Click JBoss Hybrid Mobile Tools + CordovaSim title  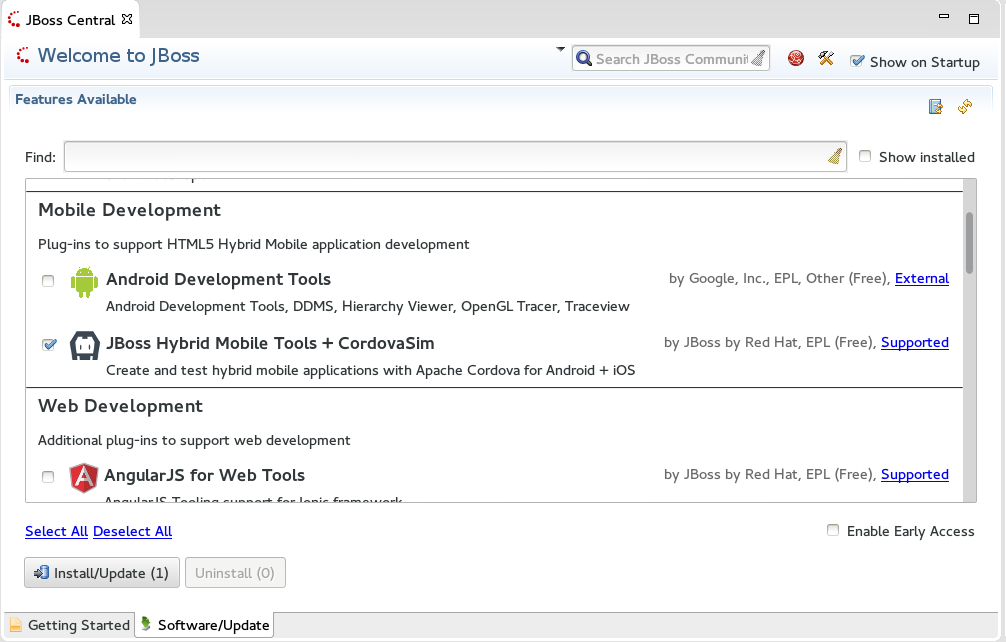click(x=270, y=344)
